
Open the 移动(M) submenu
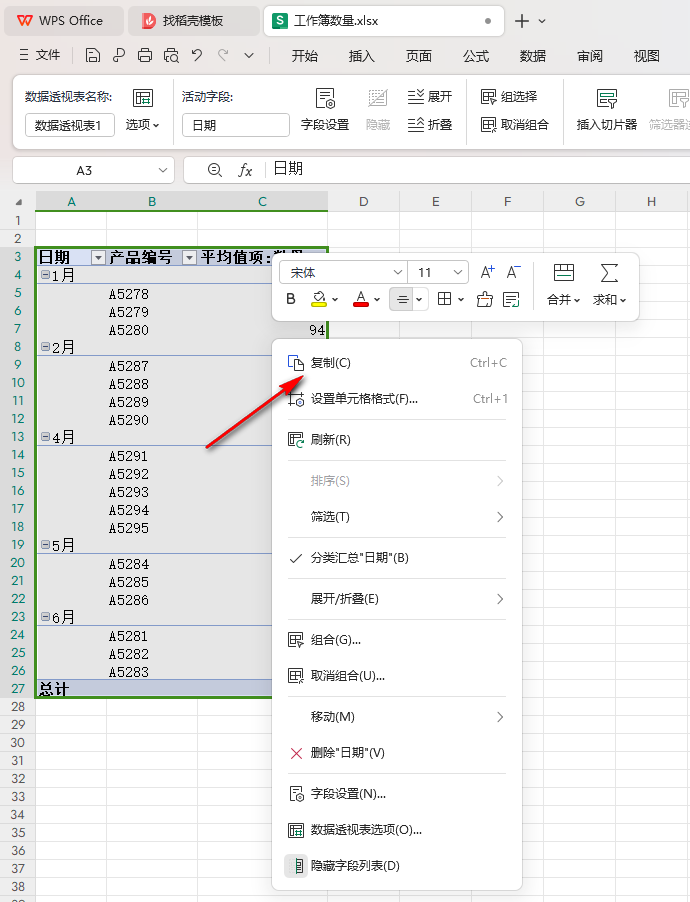click(x=397, y=717)
